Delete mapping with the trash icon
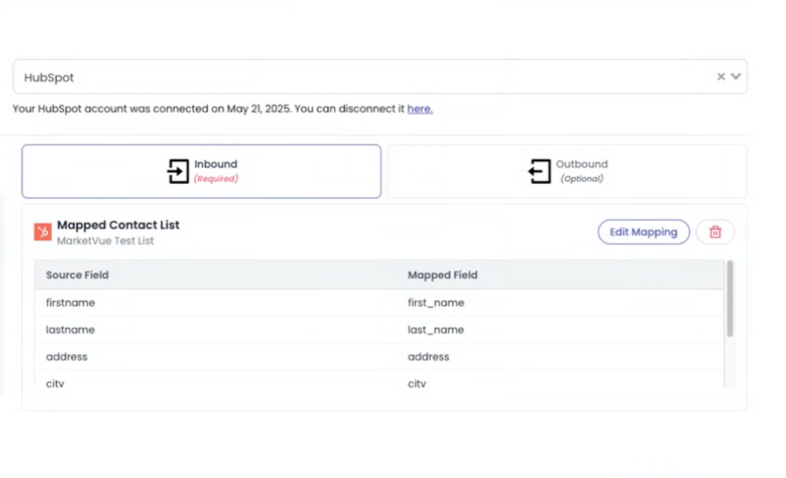Viewport: 786px width, 478px height. (x=715, y=232)
